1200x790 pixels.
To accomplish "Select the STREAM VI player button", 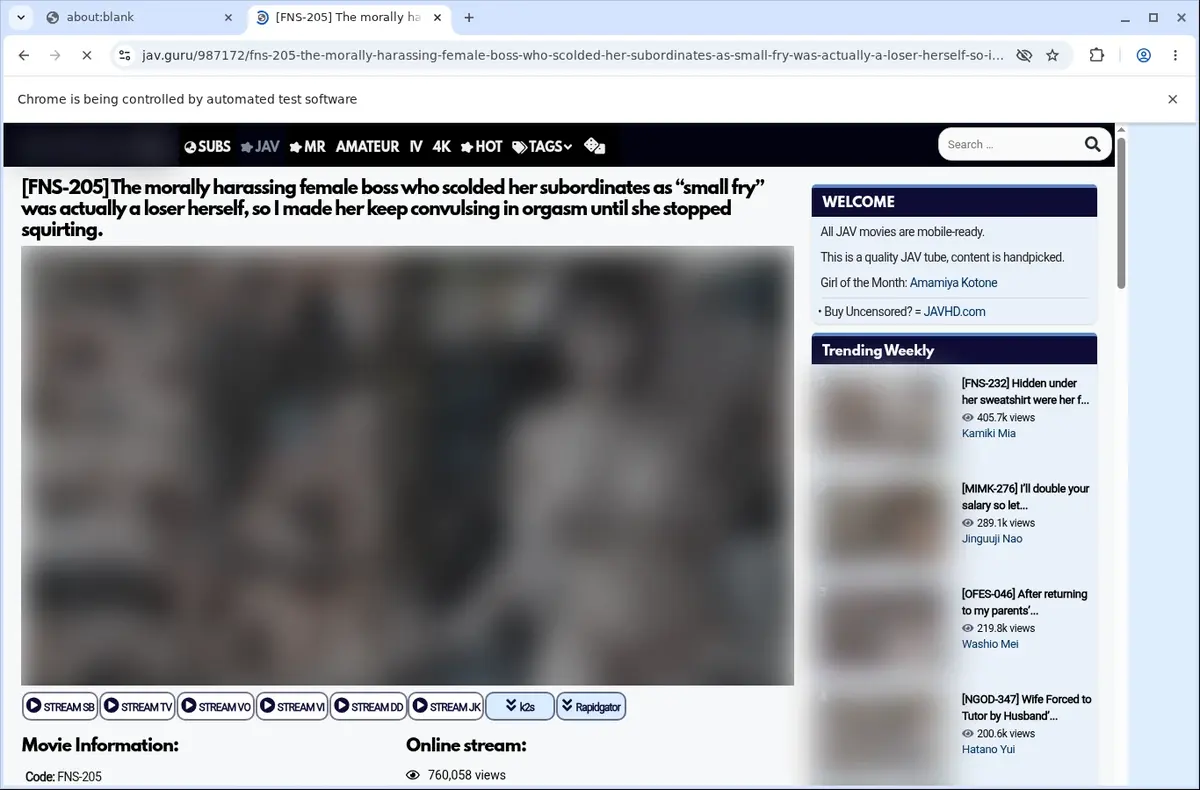I will click(x=292, y=706).
